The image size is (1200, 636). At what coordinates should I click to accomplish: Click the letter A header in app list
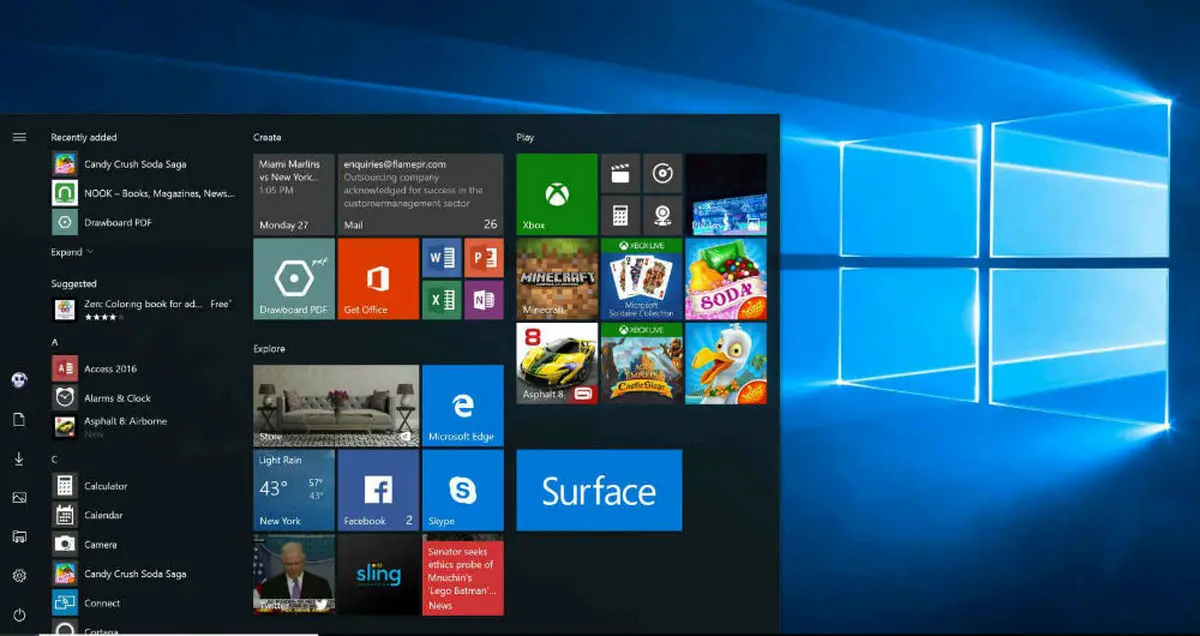(55, 342)
